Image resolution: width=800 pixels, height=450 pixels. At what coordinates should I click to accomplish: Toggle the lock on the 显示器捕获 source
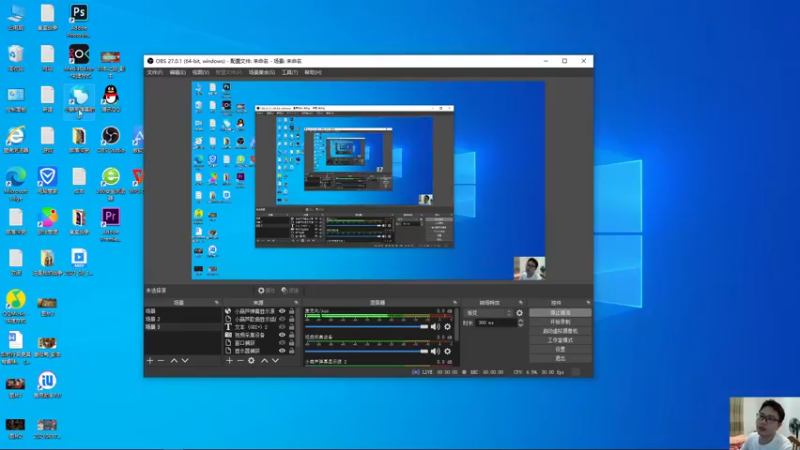(292, 351)
